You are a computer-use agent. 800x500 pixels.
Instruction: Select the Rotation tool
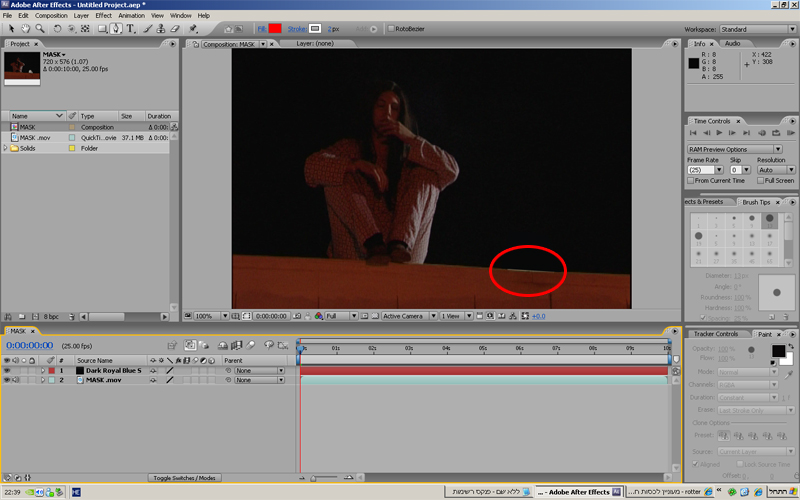pyautogui.click(x=57, y=29)
